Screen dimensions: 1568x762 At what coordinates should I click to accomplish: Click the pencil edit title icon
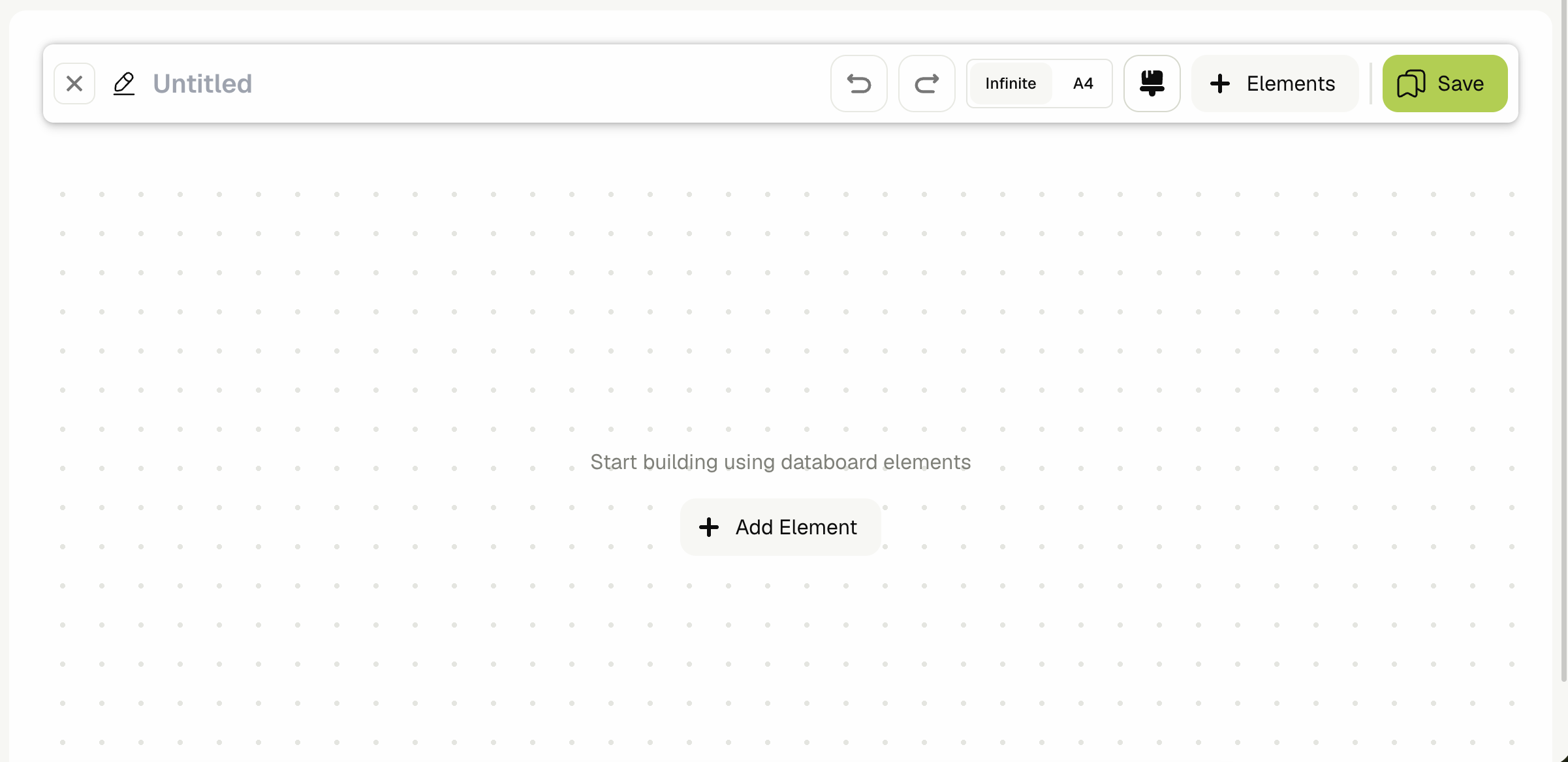[x=124, y=84]
